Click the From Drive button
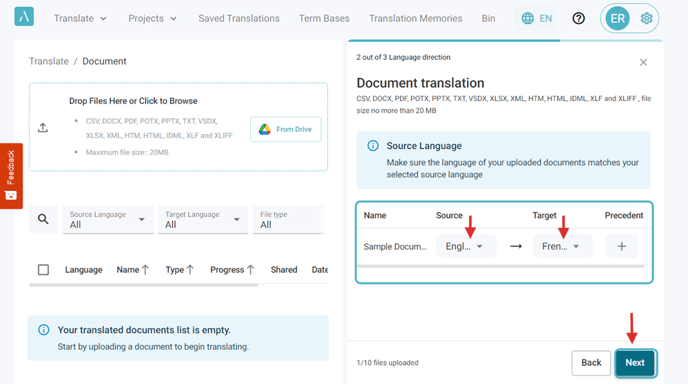Image resolution: width=688 pixels, height=384 pixels. (x=286, y=129)
